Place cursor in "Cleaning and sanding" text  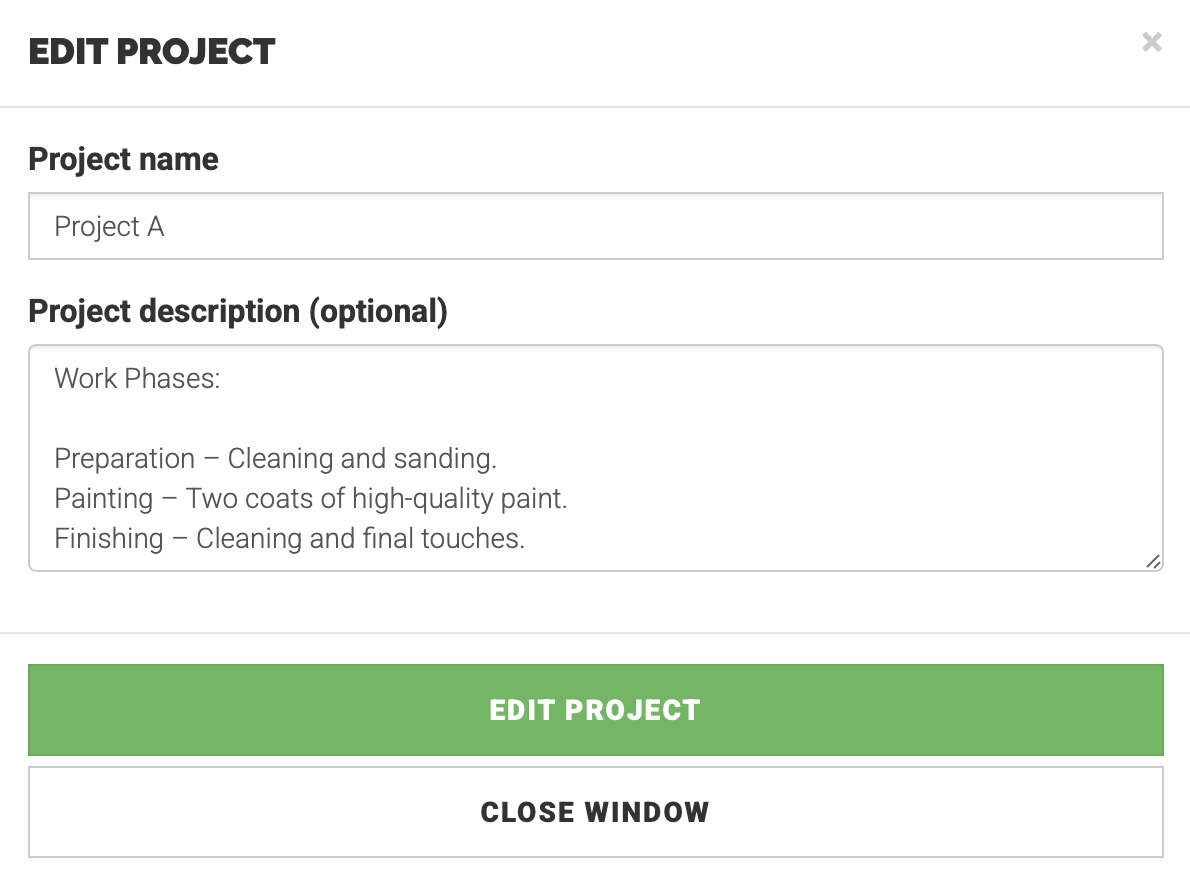360,459
